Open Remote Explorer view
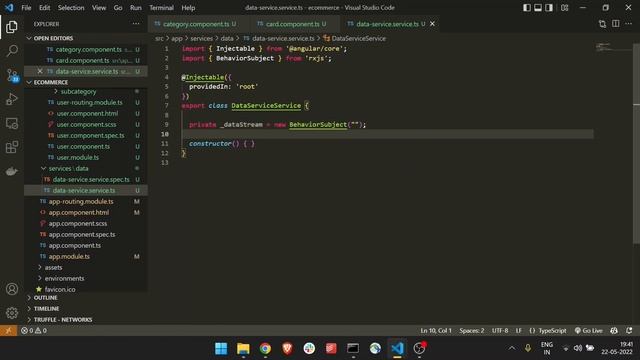Image resolution: width=640 pixels, height=360 pixels. click(x=12, y=123)
